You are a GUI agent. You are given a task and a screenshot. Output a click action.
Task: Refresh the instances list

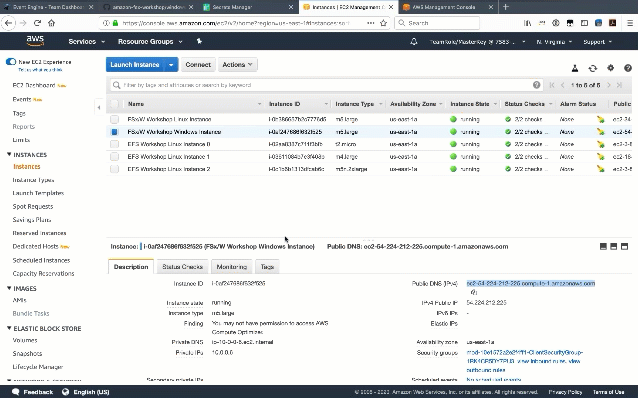pyautogui.click(x=592, y=68)
